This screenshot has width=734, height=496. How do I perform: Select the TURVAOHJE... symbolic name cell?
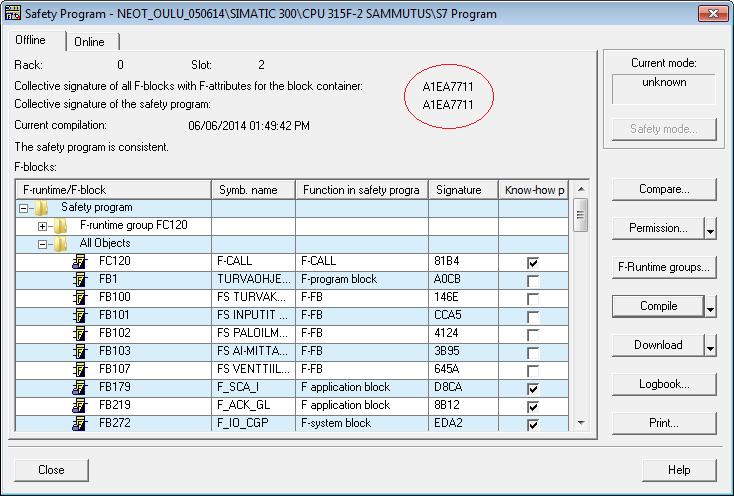tap(253, 279)
